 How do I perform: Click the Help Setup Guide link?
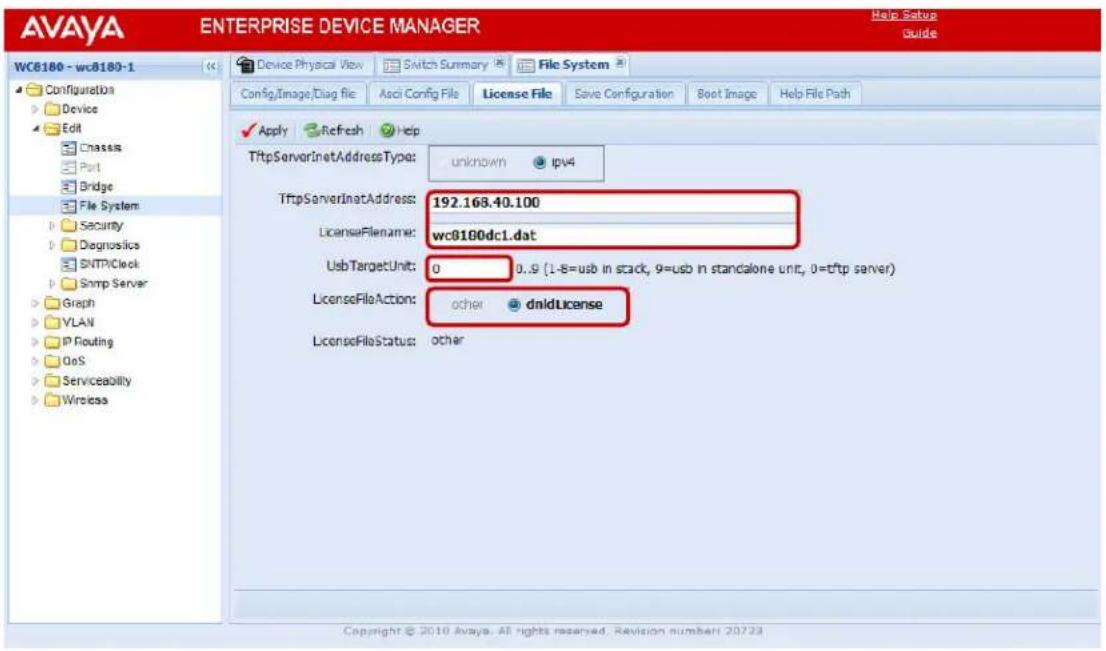click(x=904, y=24)
